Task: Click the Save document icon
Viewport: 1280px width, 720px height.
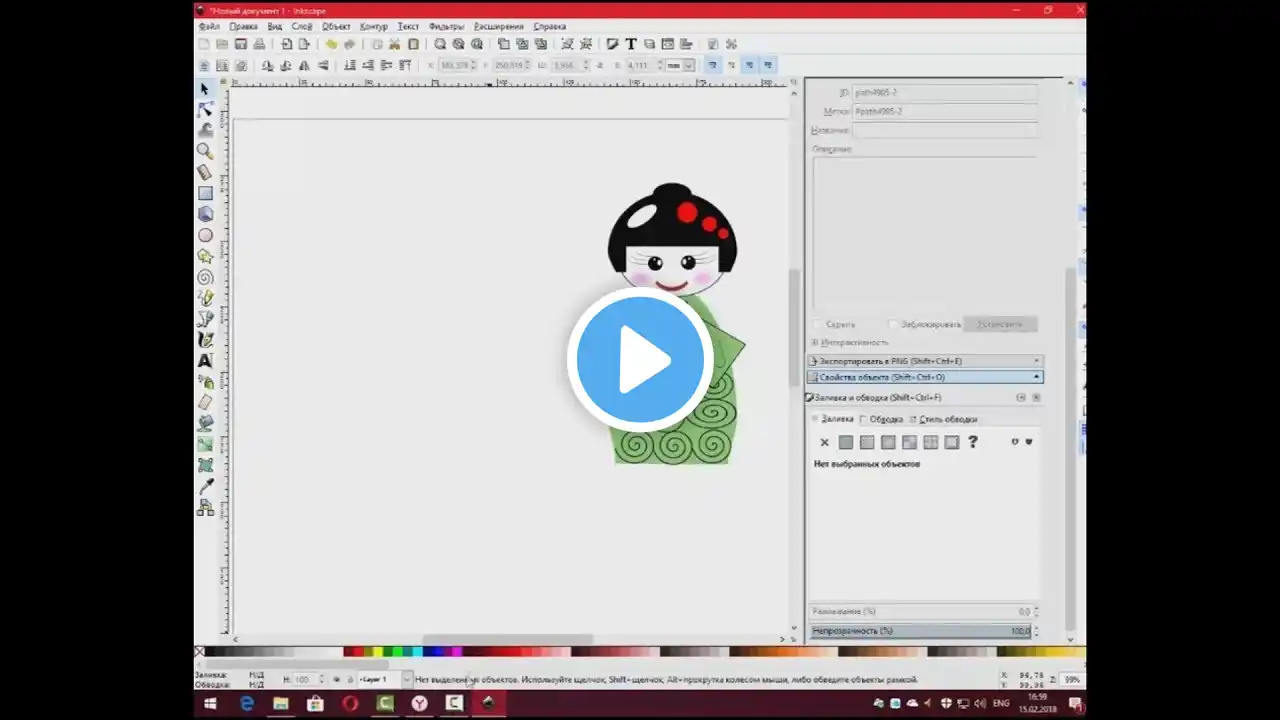Action: 241,44
